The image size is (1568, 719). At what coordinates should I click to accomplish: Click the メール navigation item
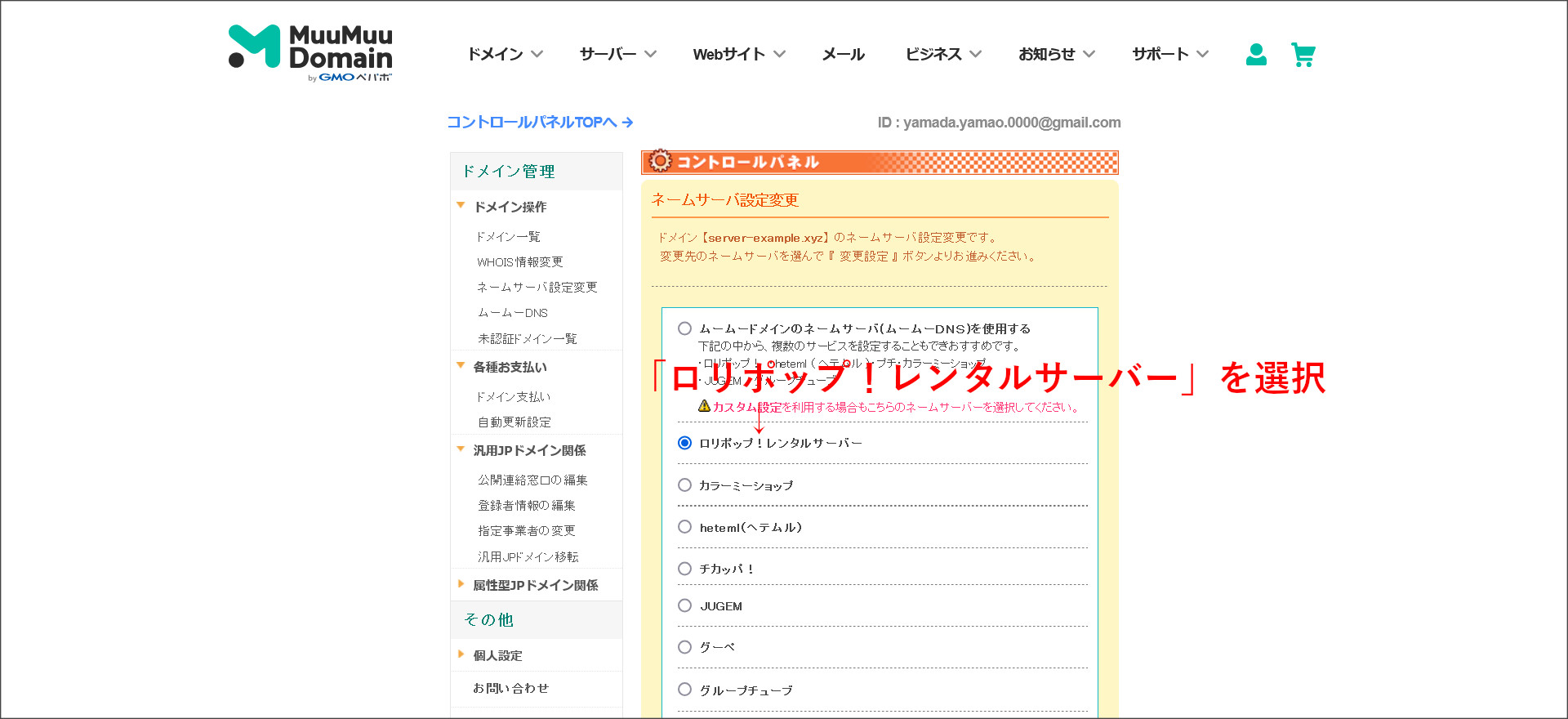click(843, 54)
